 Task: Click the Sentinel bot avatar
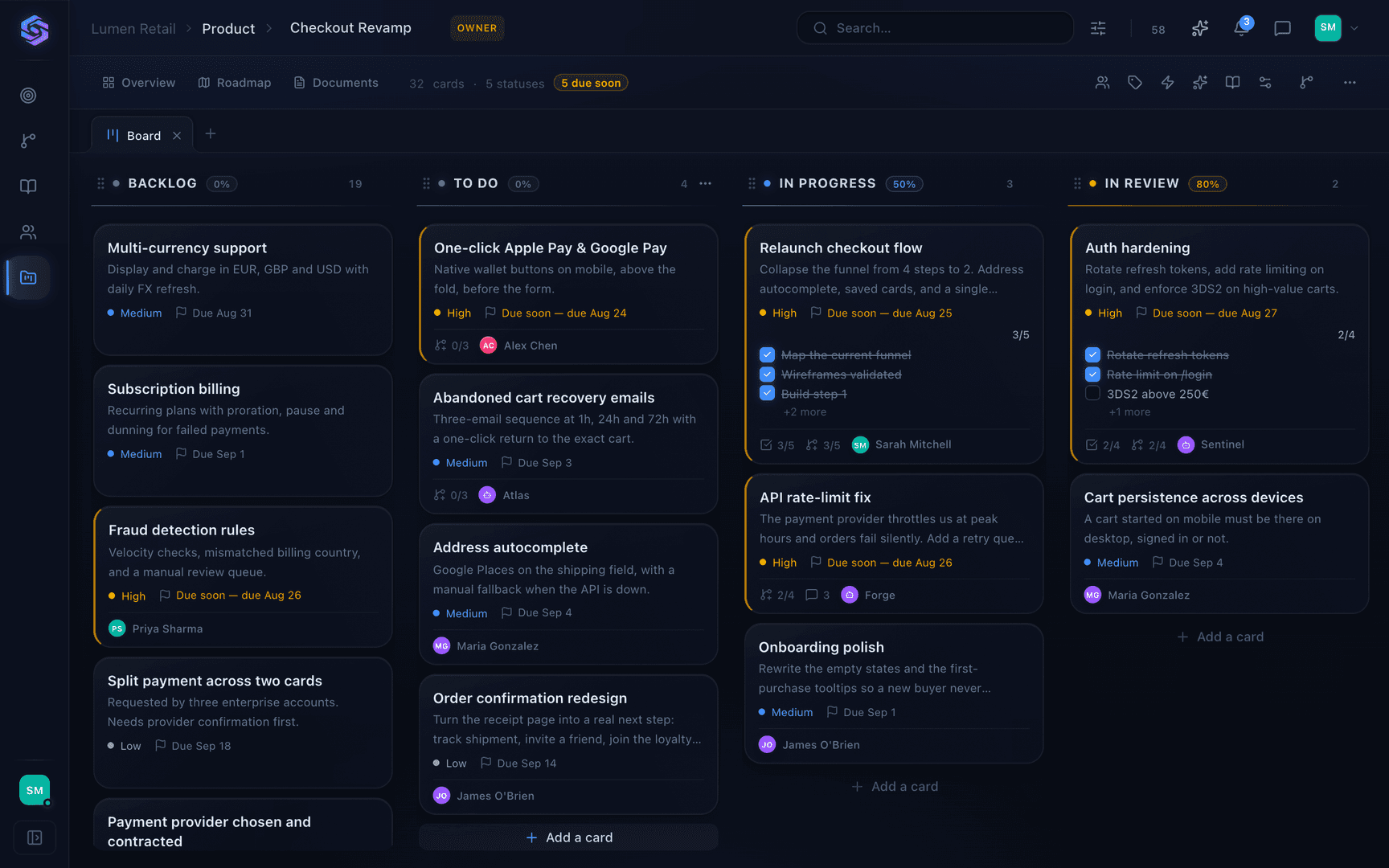pos(1186,444)
